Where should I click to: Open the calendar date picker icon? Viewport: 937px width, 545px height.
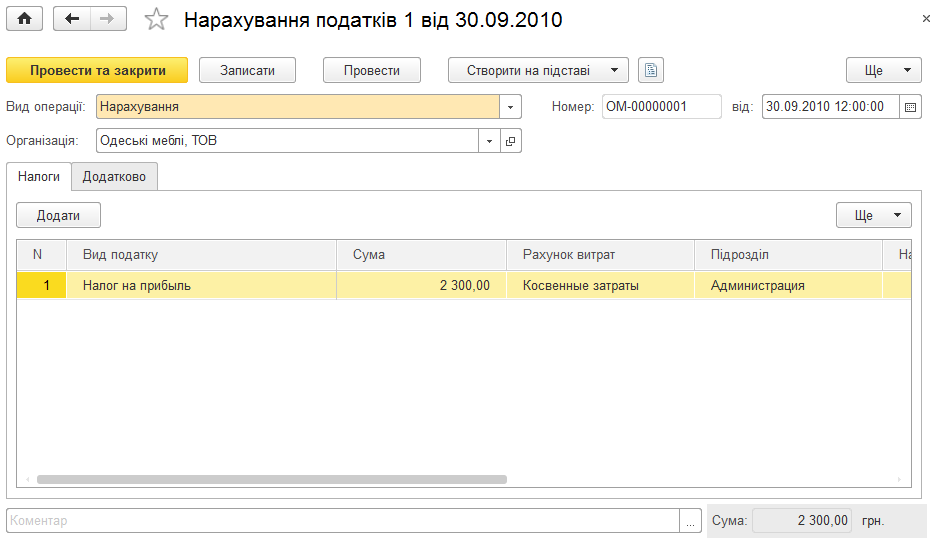pos(910,107)
